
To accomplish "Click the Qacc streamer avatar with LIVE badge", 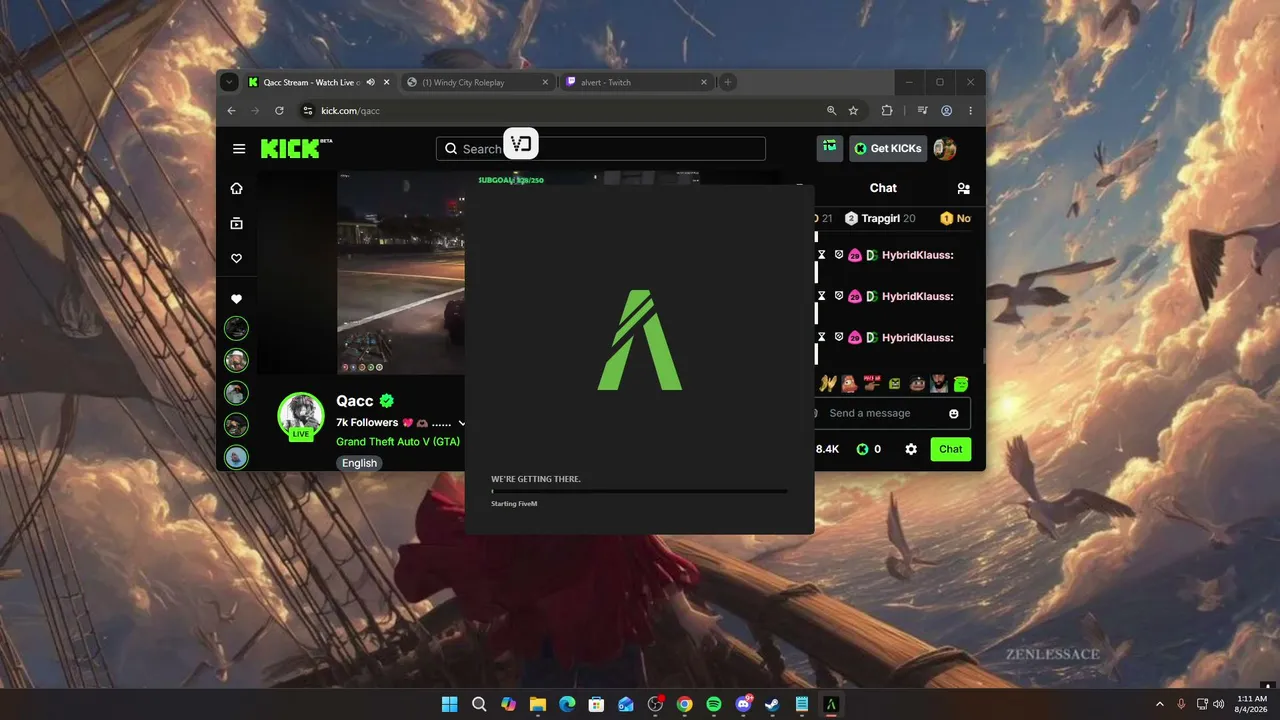I will 300,416.
